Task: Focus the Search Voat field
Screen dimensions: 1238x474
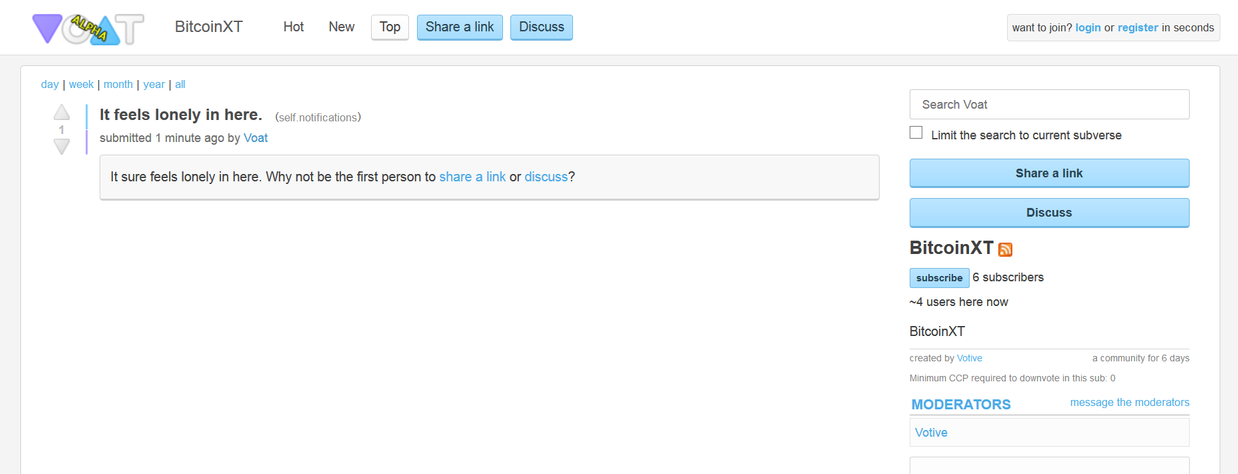Action: click(x=1049, y=104)
